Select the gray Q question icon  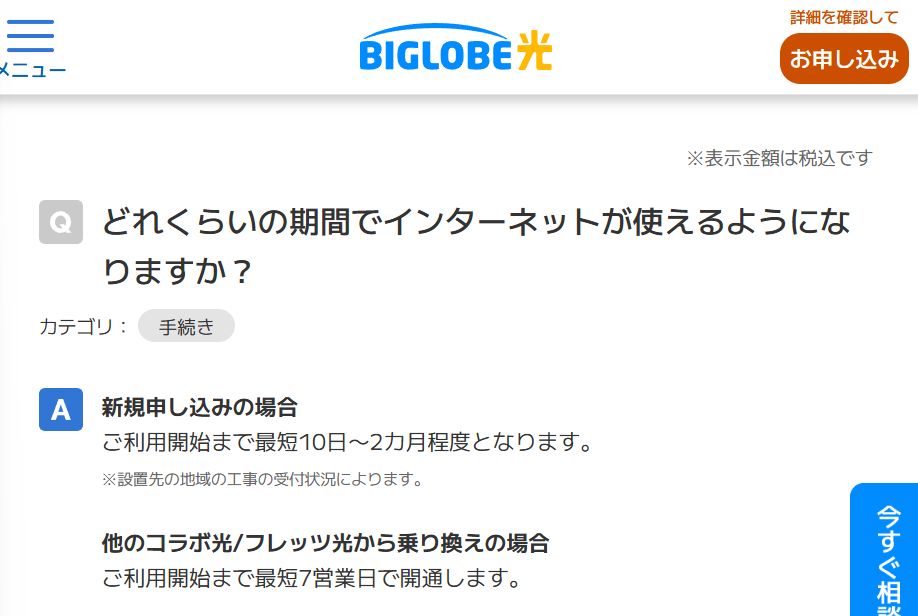tap(61, 222)
